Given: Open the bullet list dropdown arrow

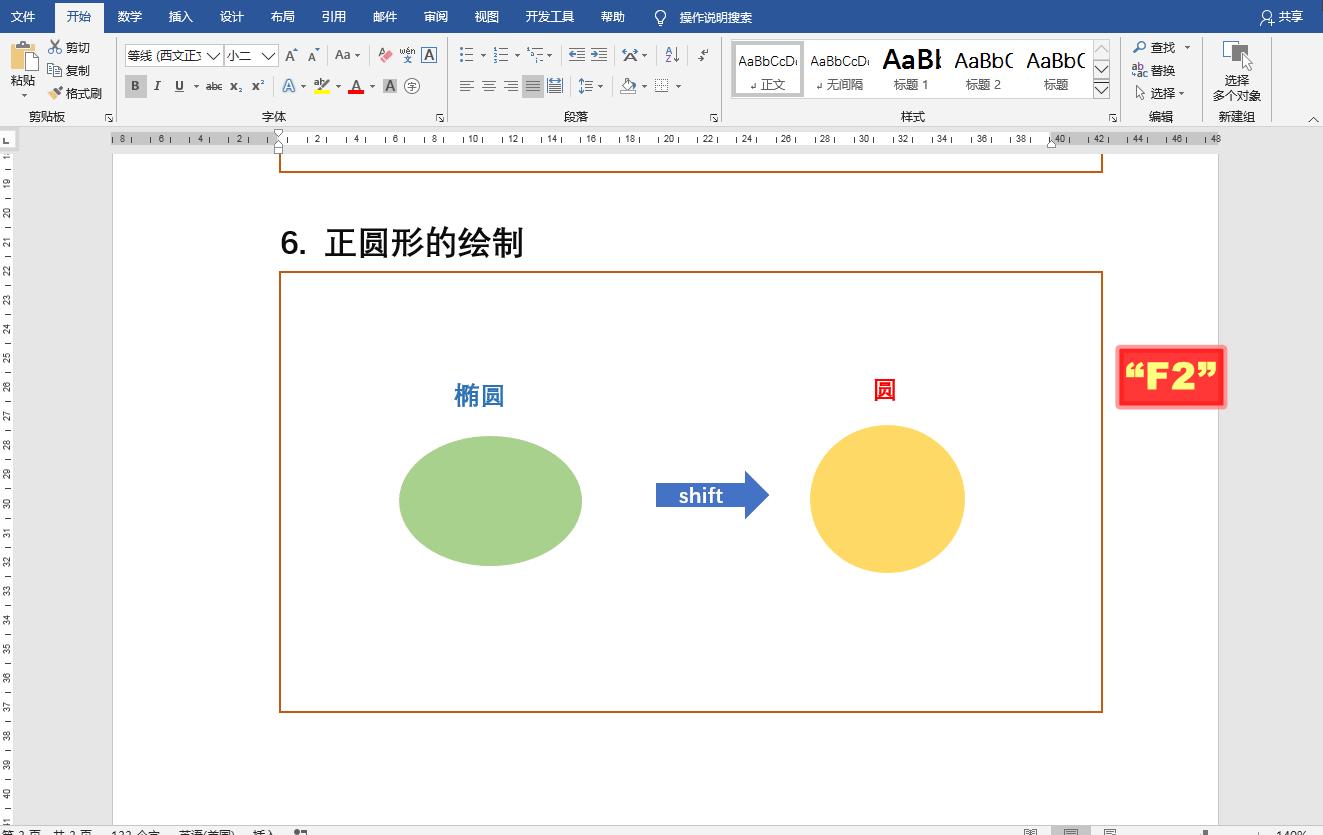Looking at the screenshot, I should 483,56.
